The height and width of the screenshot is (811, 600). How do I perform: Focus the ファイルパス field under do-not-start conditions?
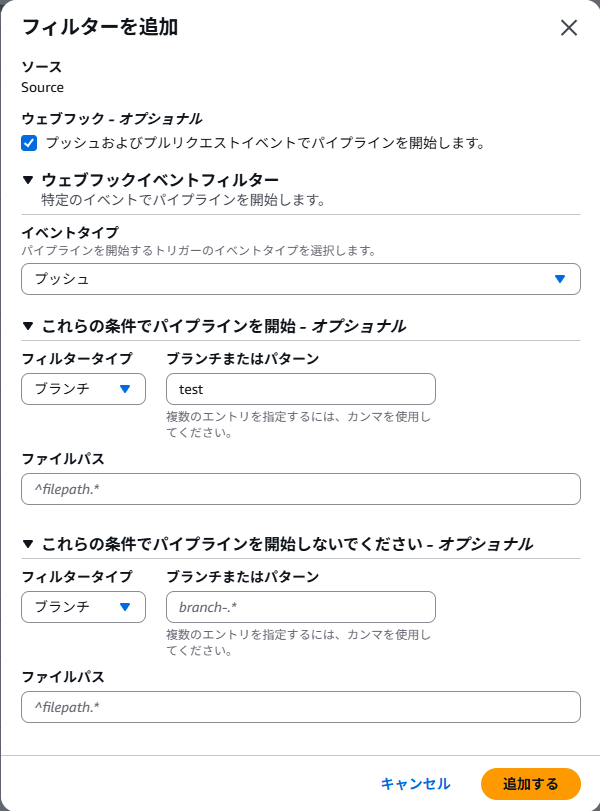[300, 707]
